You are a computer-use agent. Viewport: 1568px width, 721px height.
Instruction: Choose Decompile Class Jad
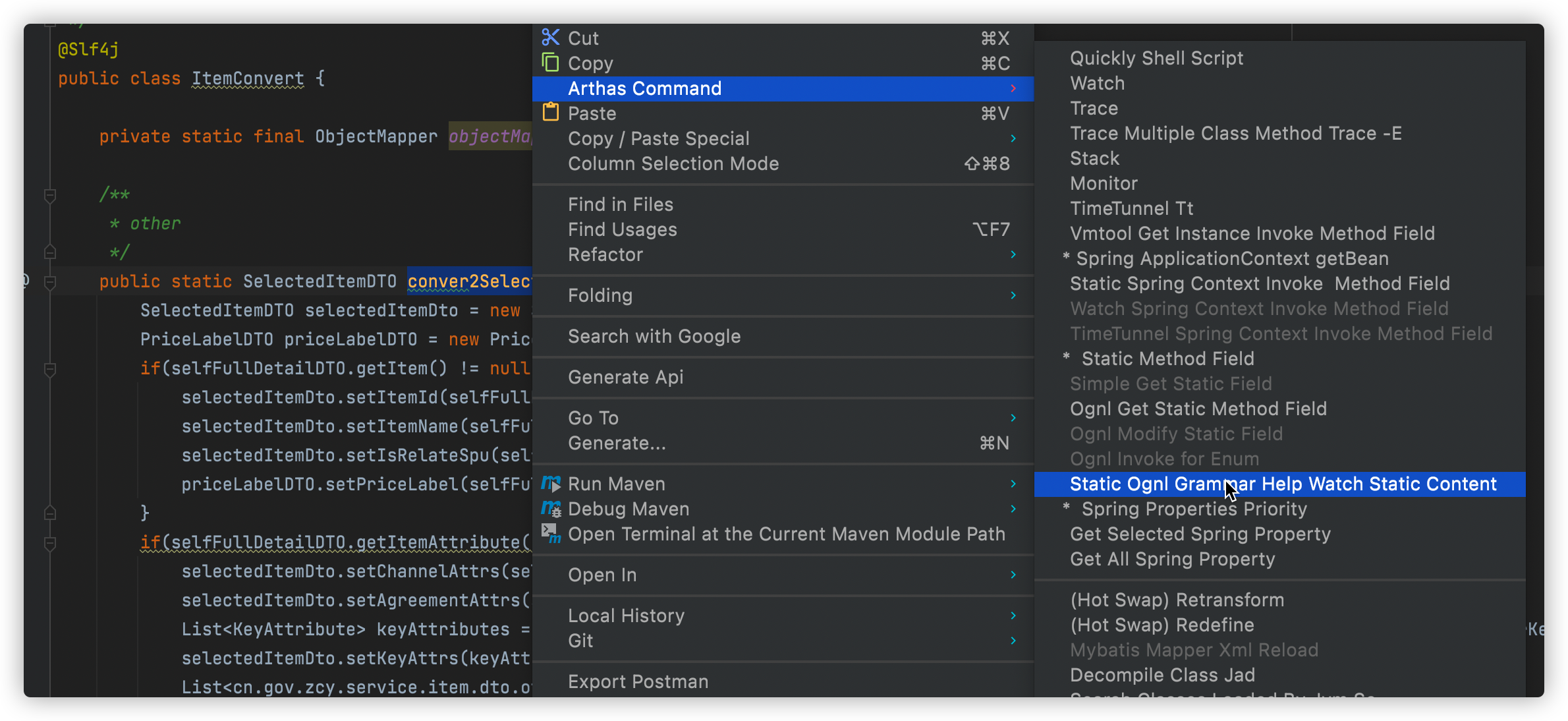(1280, 675)
